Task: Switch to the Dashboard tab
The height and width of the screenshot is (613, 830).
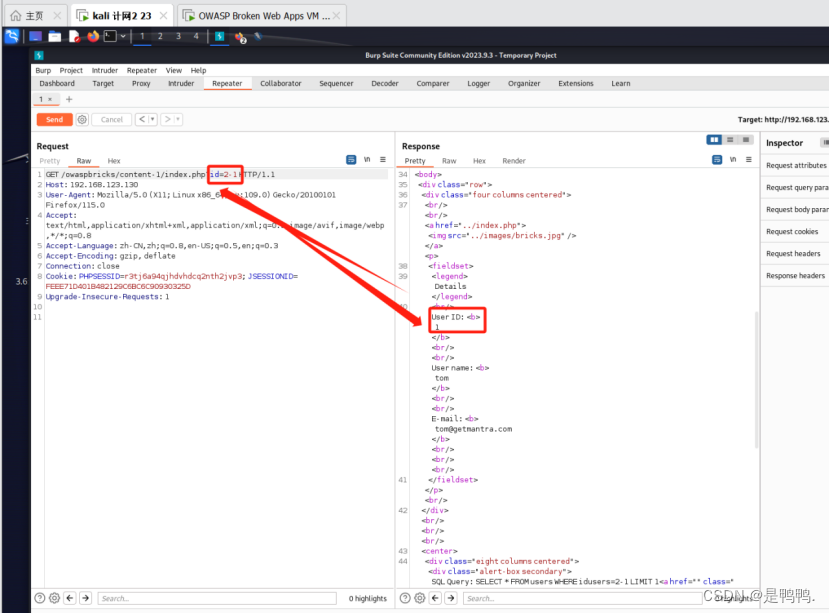Action: tap(57, 84)
